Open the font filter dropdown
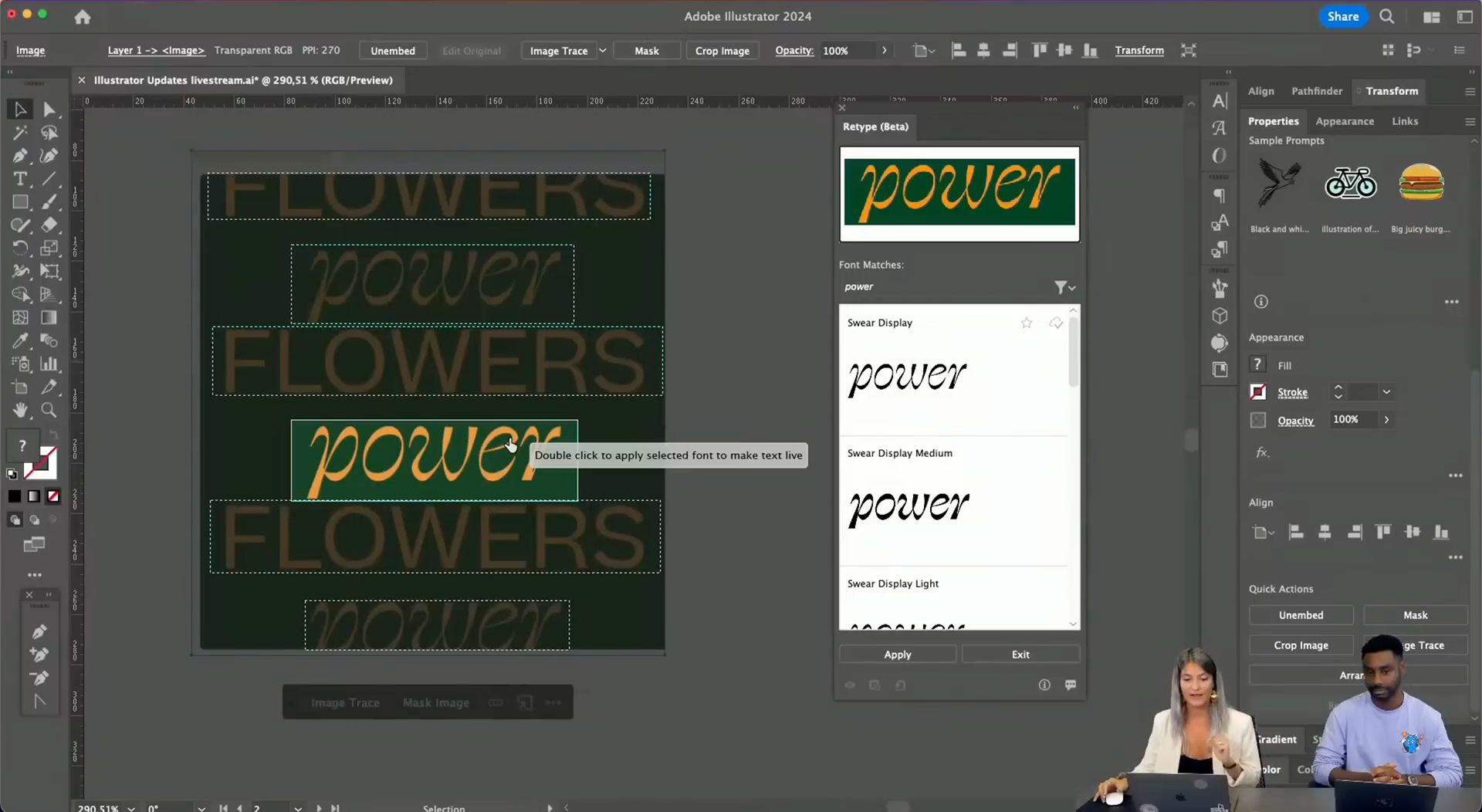Image resolution: width=1482 pixels, height=812 pixels. point(1065,287)
